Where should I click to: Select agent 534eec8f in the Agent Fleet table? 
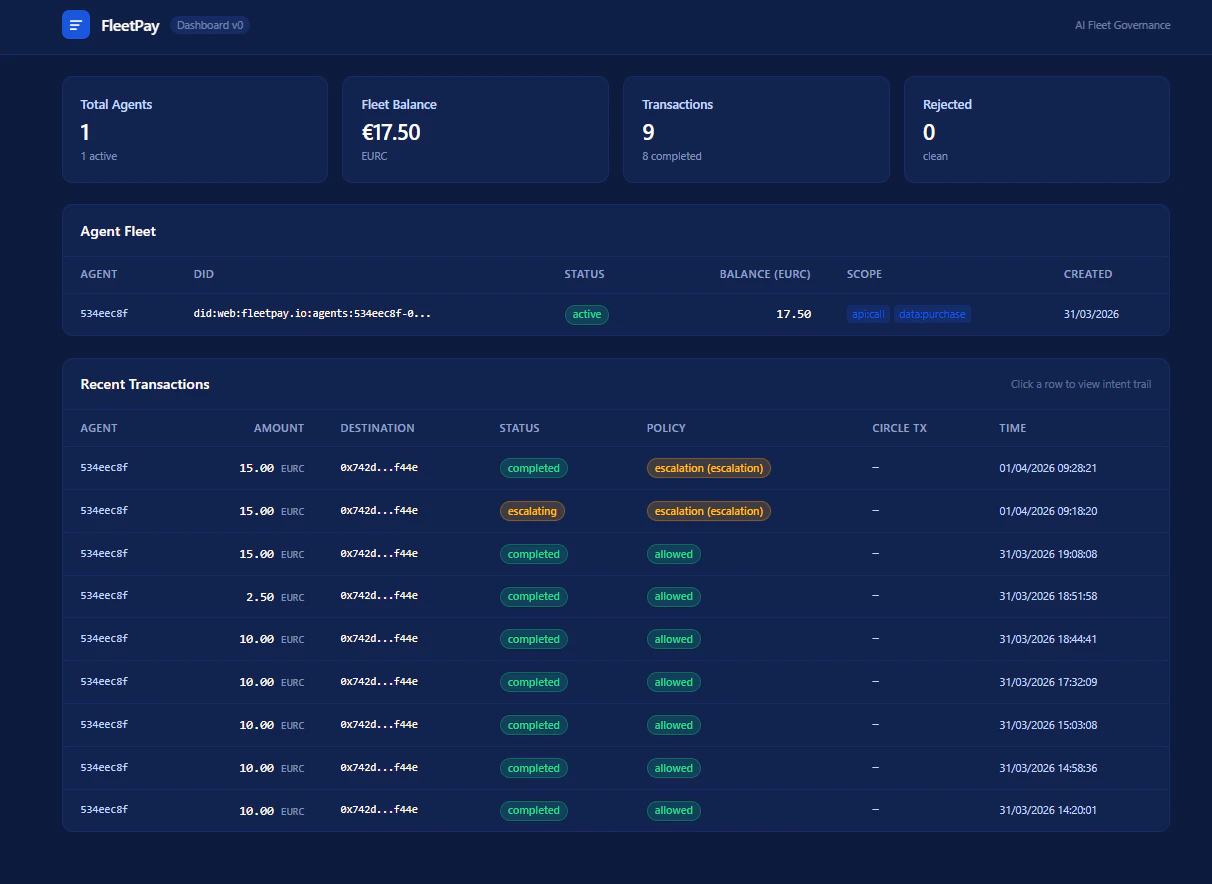[616, 314]
